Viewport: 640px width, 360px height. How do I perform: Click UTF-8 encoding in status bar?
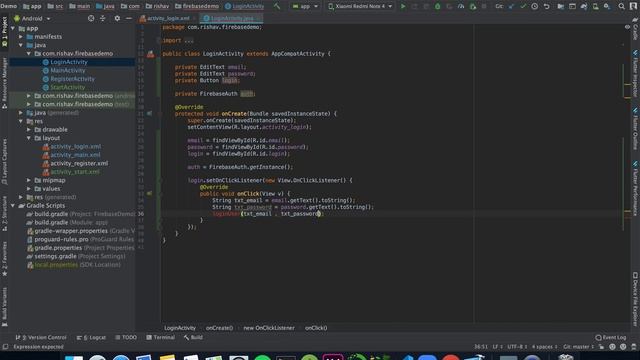(x=517, y=347)
